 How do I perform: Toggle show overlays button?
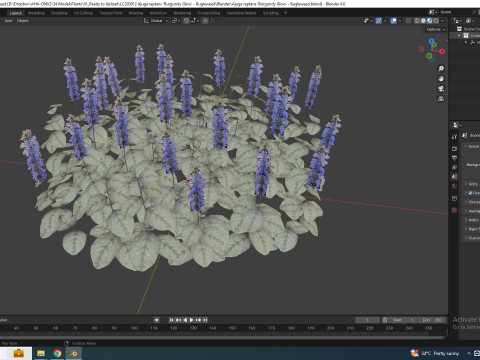(394, 21)
